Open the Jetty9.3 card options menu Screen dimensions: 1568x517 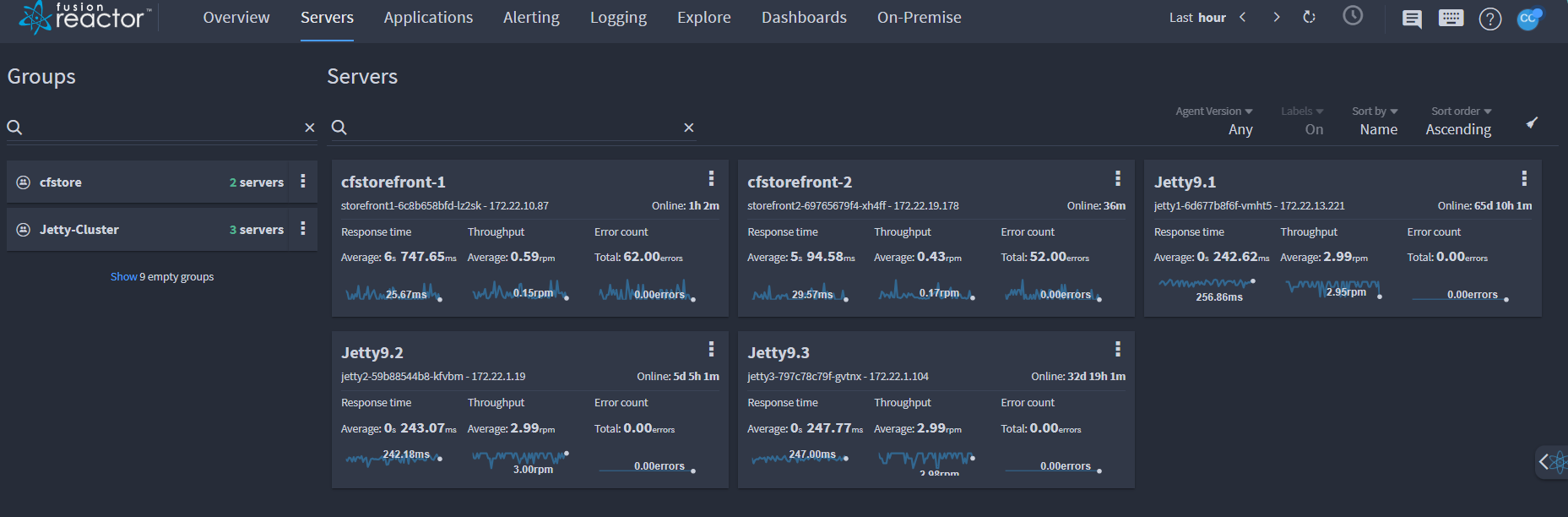click(x=1118, y=349)
